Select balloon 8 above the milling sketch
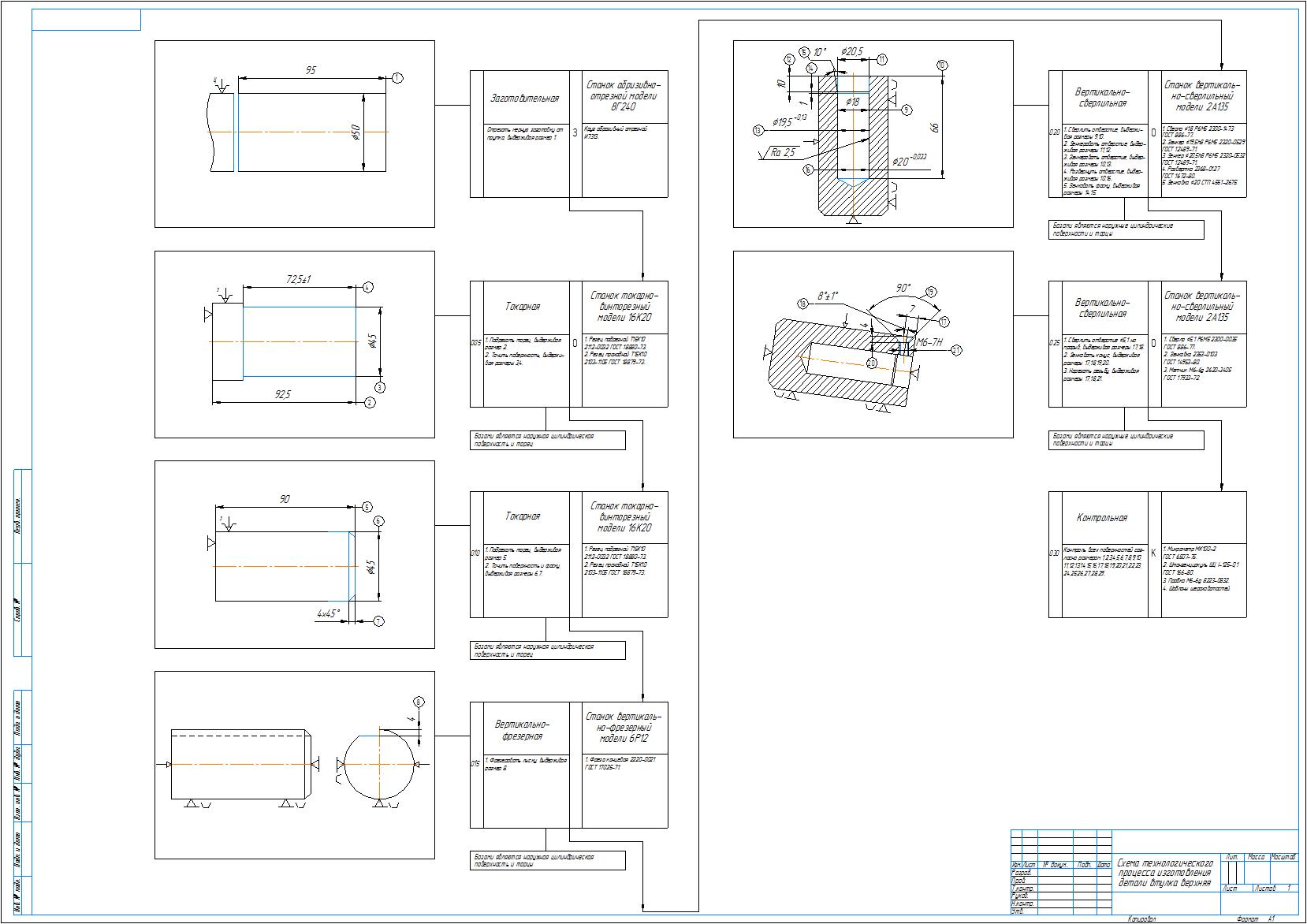The width and height of the screenshot is (1307, 924). click(x=419, y=701)
